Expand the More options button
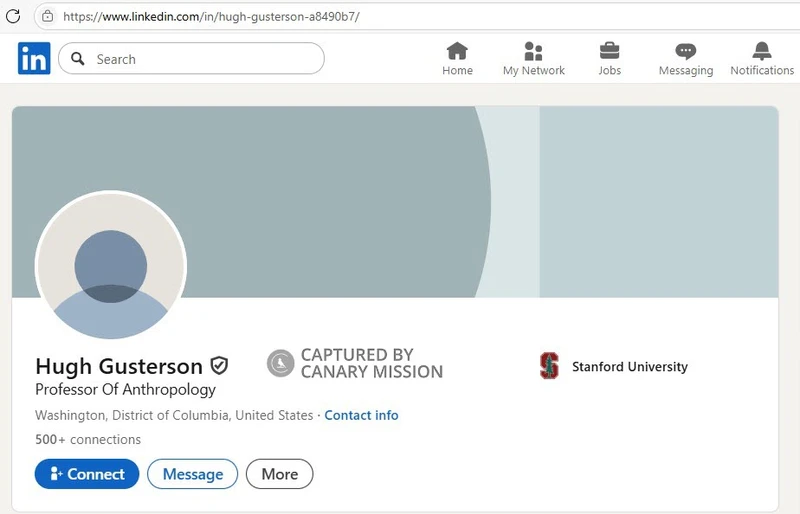This screenshot has height=514, width=800. pos(279,474)
